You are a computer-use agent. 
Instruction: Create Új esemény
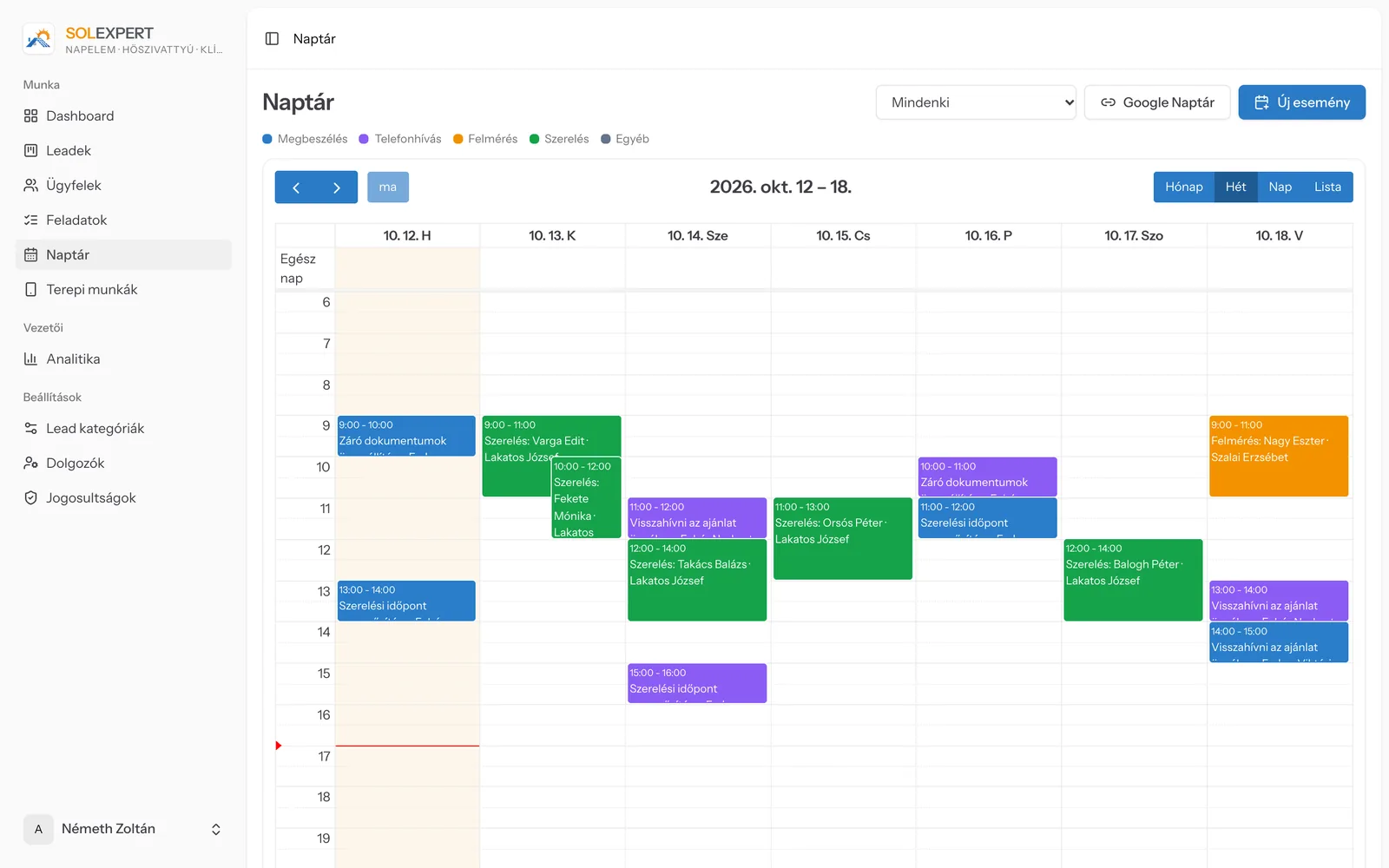click(1301, 102)
